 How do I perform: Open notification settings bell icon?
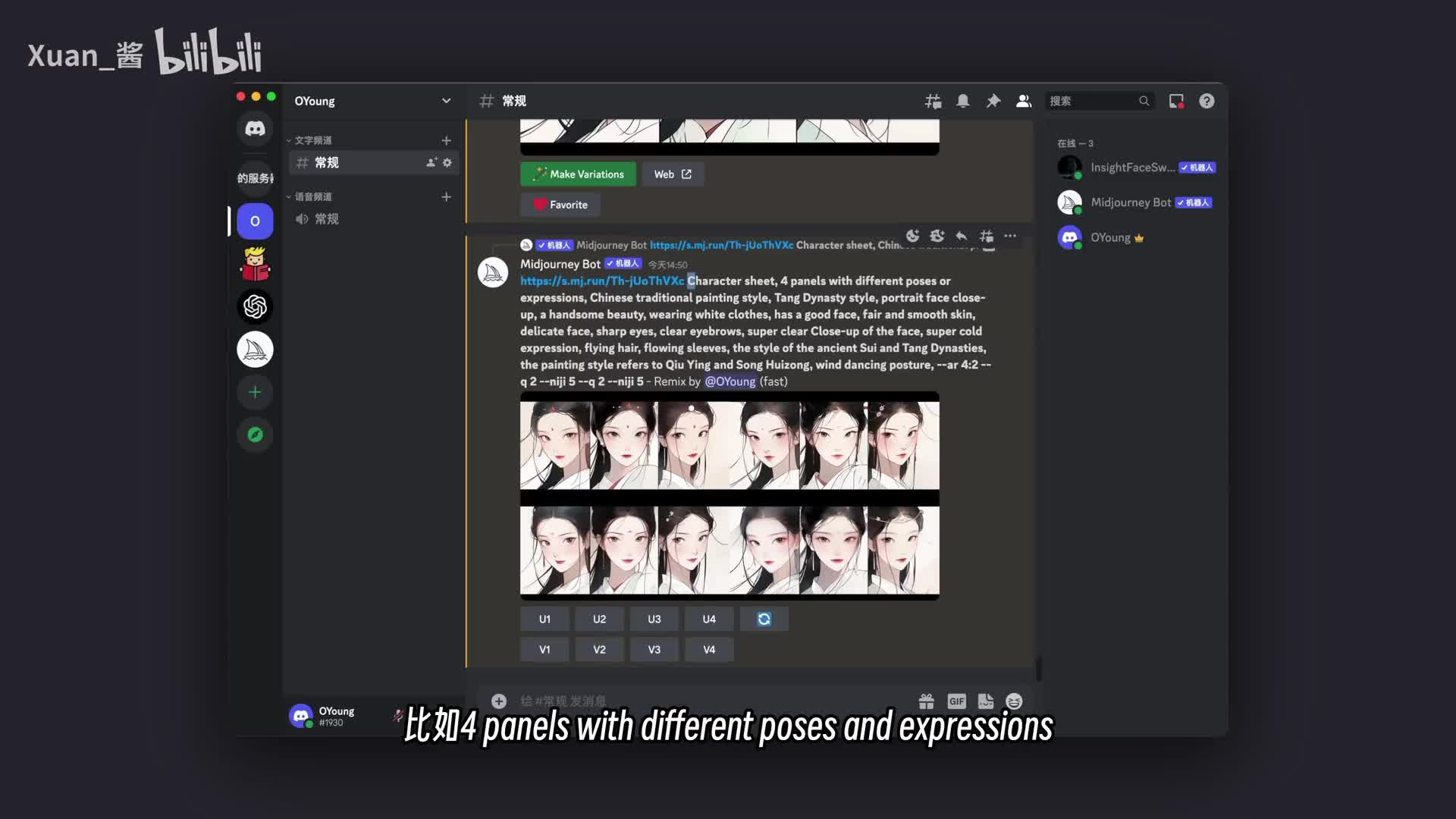point(963,101)
